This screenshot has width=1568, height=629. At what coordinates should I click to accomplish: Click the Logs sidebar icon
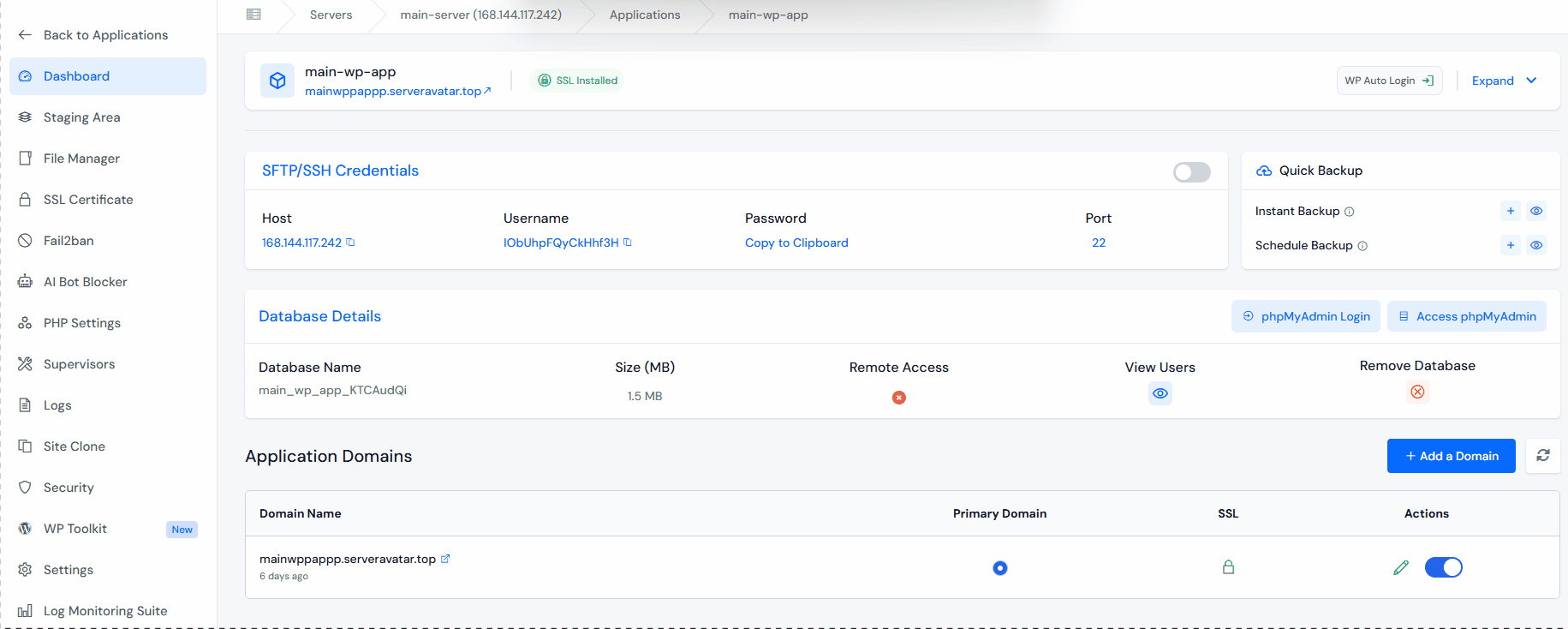pyautogui.click(x=25, y=405)
